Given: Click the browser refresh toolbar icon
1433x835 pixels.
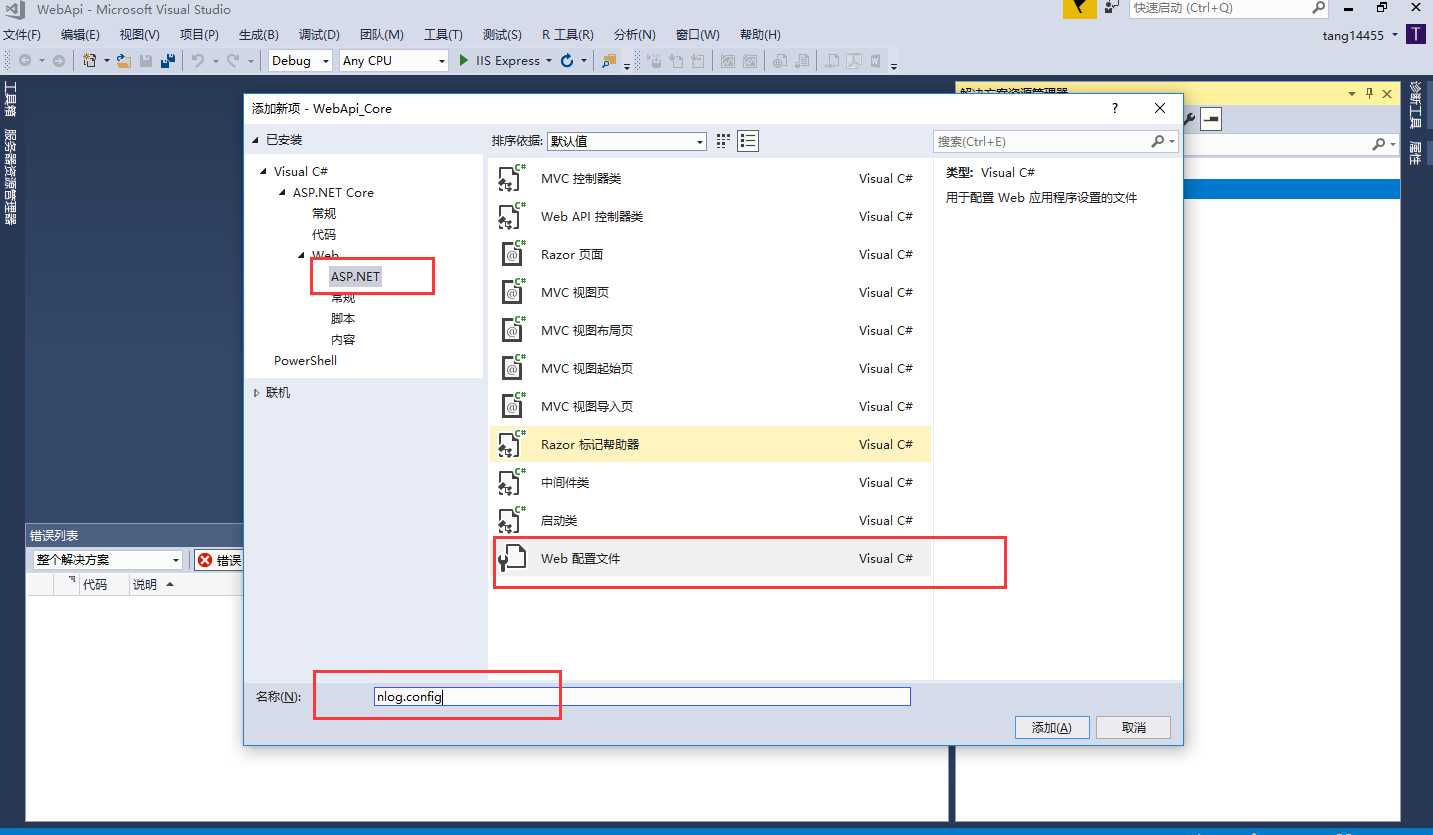Looking at the screenshot, I should [x=567, y=61].
